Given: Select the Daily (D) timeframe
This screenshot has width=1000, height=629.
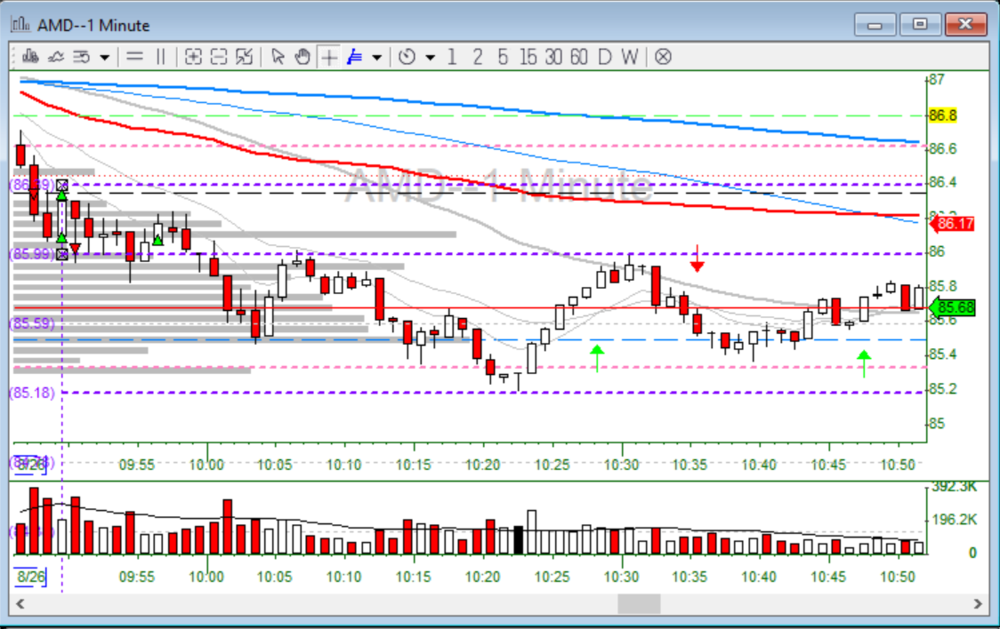Looking at the screenshot, I should 604,57.
